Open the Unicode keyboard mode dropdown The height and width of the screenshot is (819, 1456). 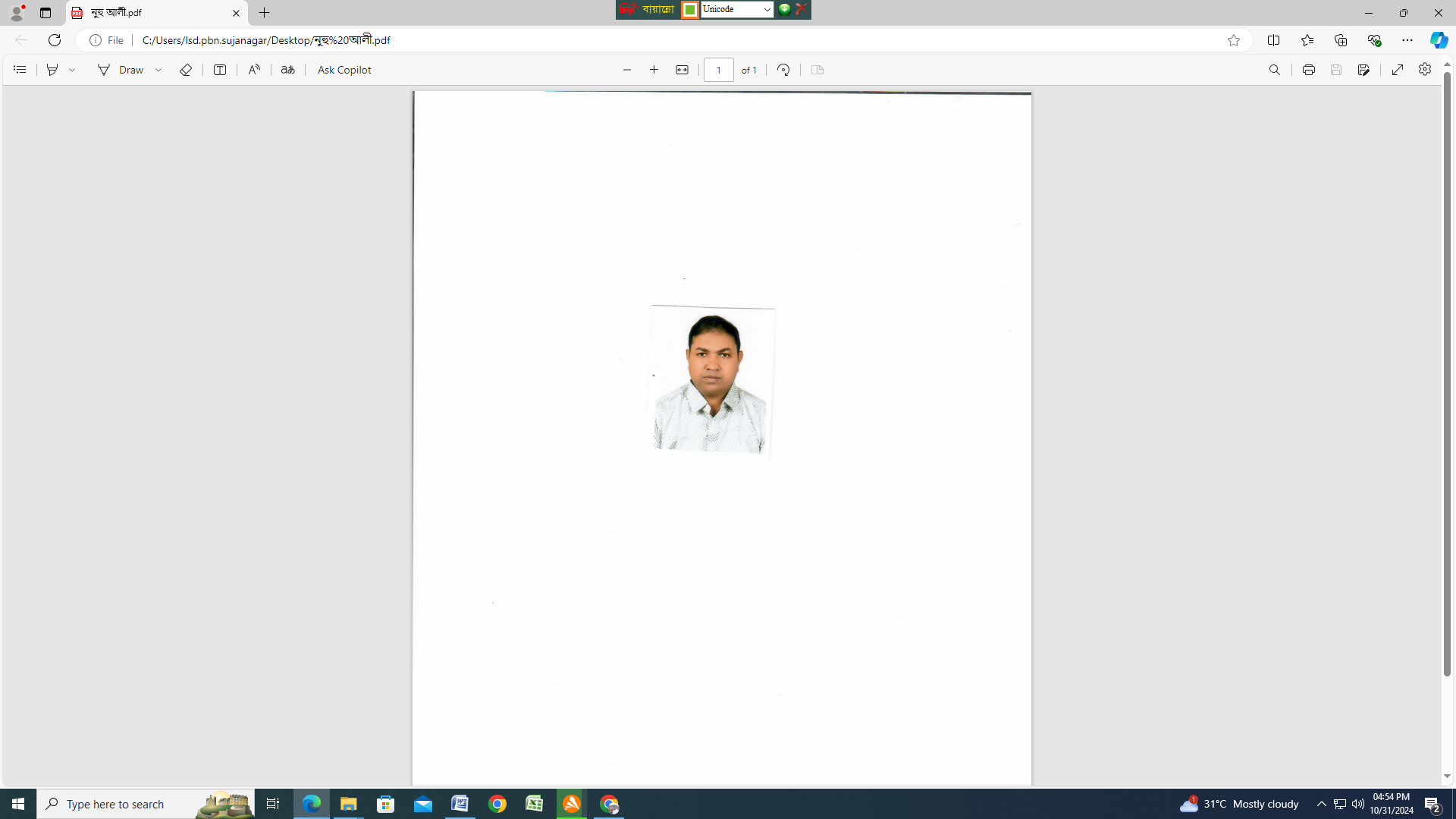tap(767, 10)
